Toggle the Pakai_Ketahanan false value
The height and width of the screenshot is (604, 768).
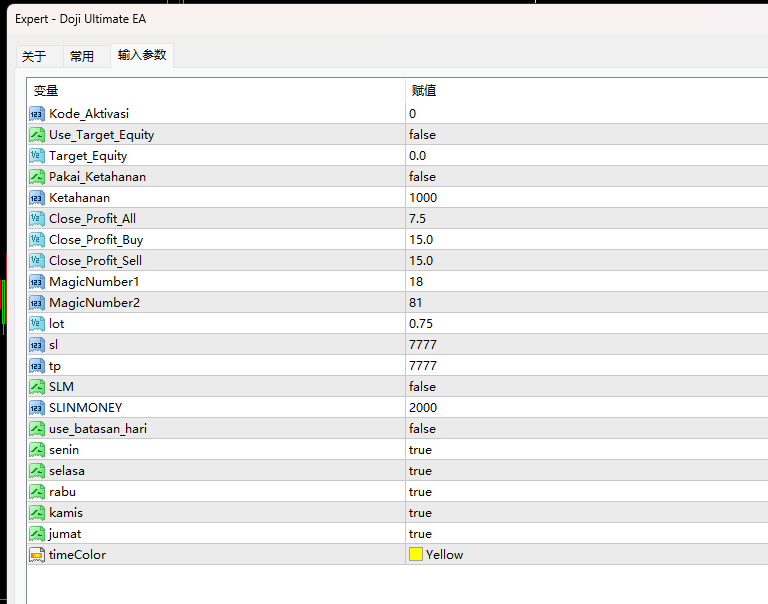pos(587,177)
